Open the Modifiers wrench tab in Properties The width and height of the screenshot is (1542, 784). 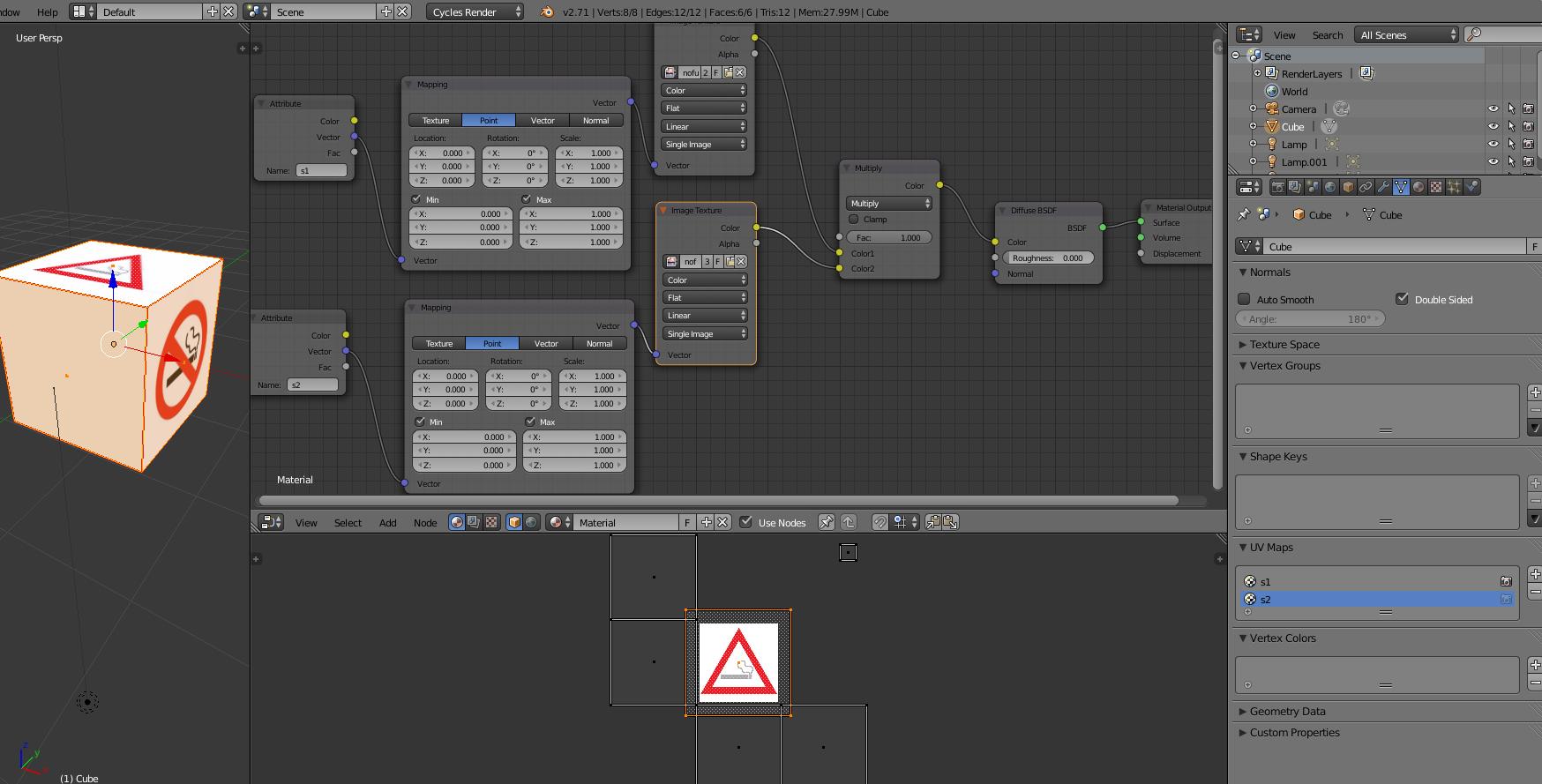(1383, 187)
